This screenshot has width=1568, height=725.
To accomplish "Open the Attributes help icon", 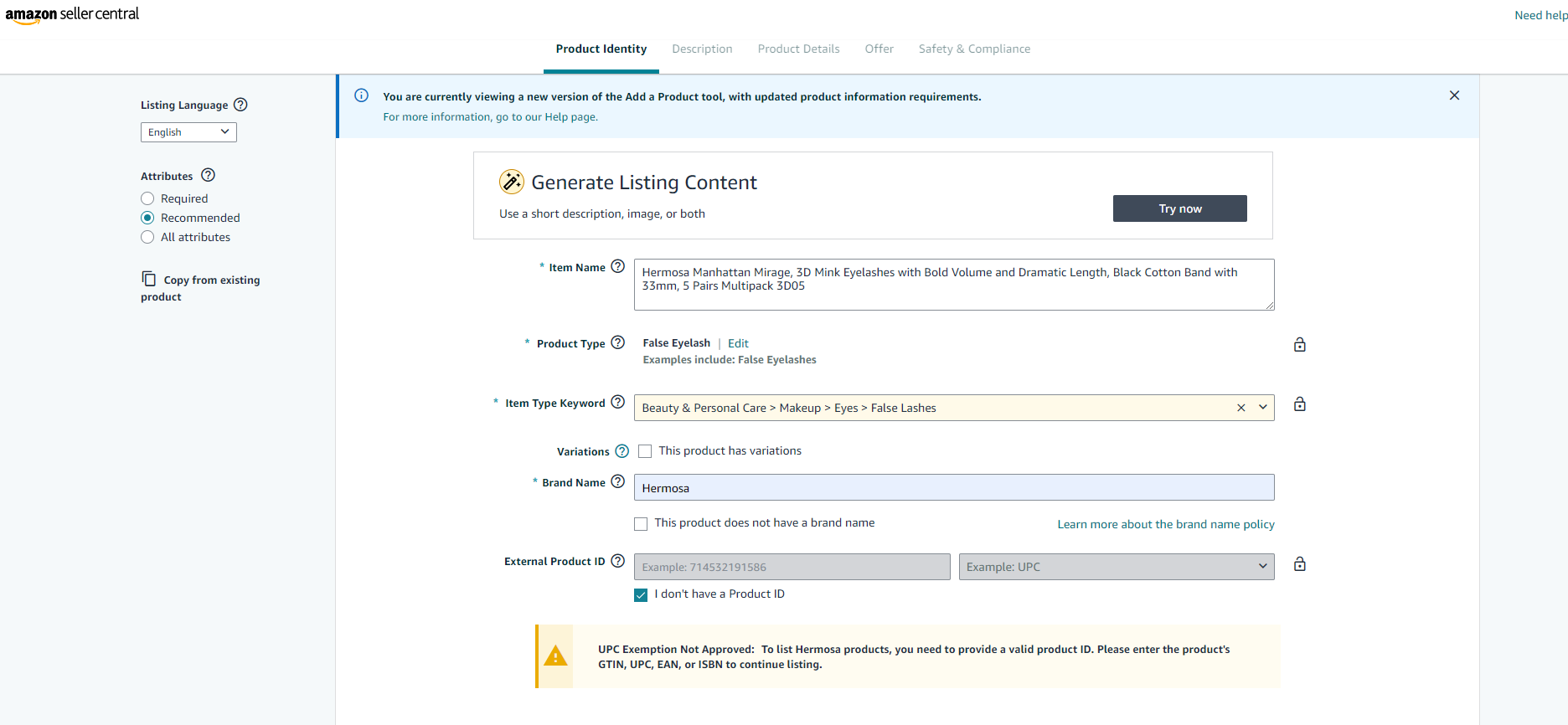I will [x=209, y=175].
